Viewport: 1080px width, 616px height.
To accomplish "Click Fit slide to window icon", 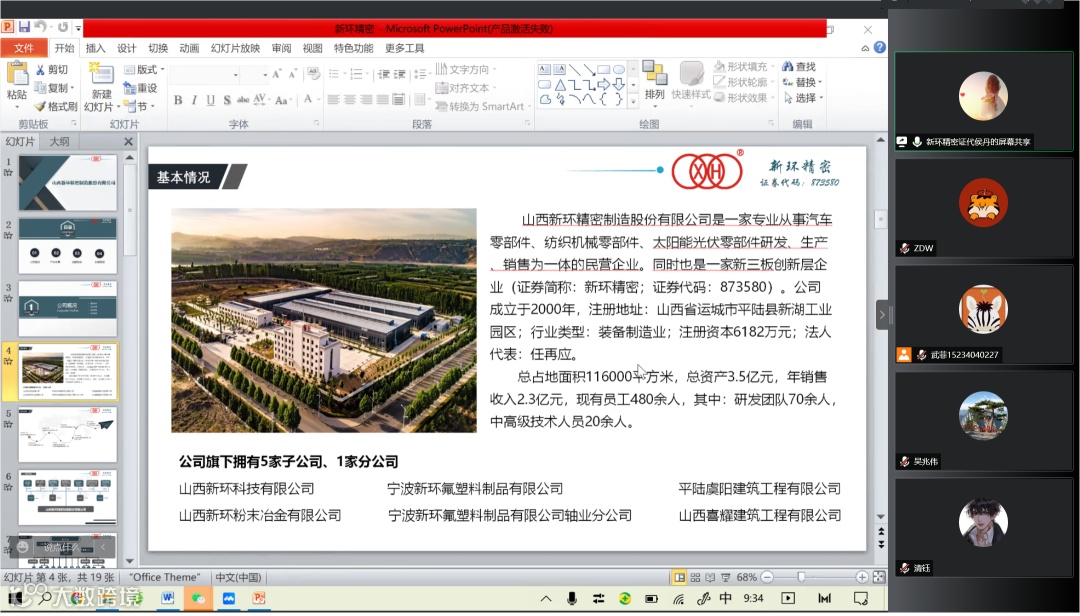I will 879,577.
